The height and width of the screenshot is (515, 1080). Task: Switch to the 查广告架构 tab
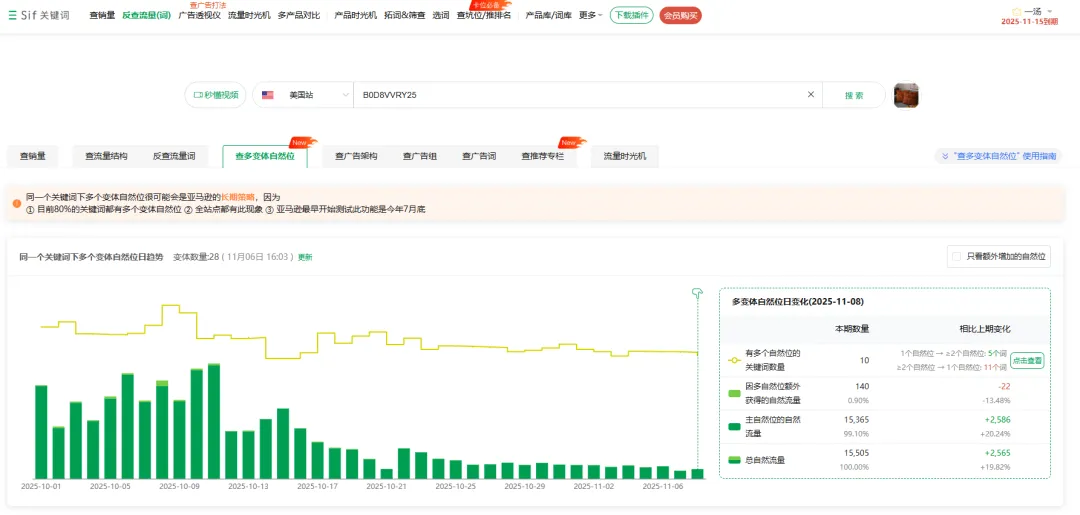pos(356,156)
